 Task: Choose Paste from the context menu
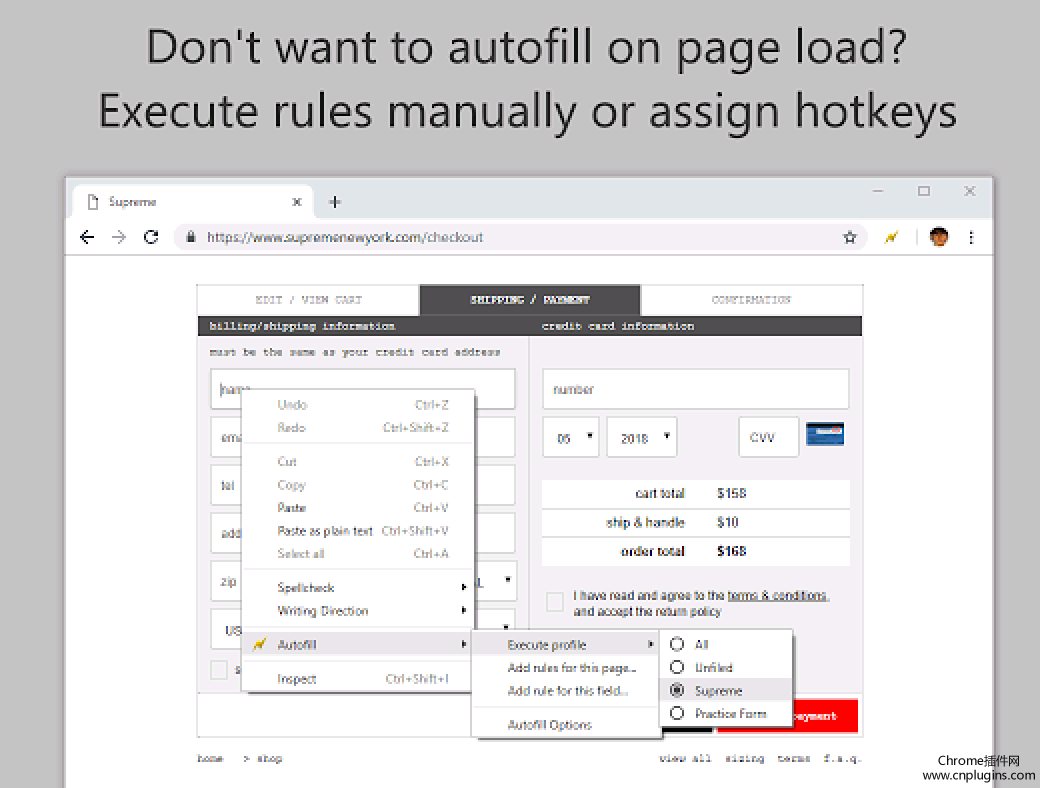coord(358,507)
